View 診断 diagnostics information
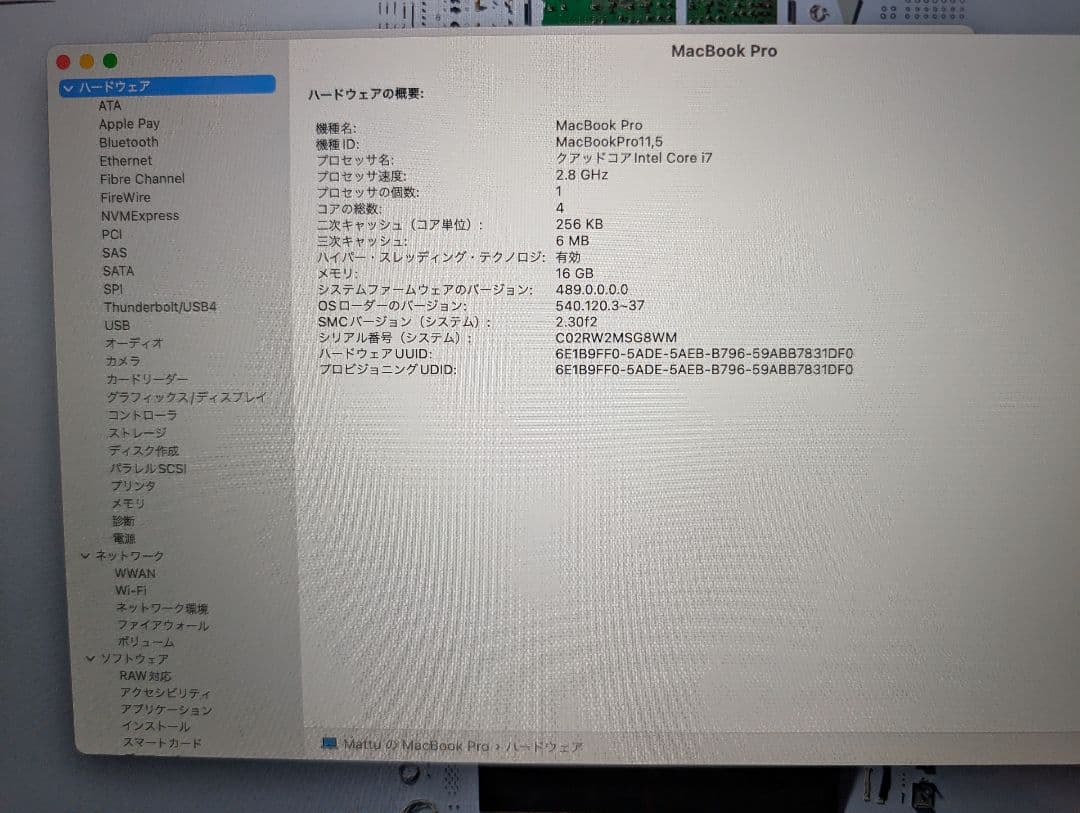 (x=122, y=520)
